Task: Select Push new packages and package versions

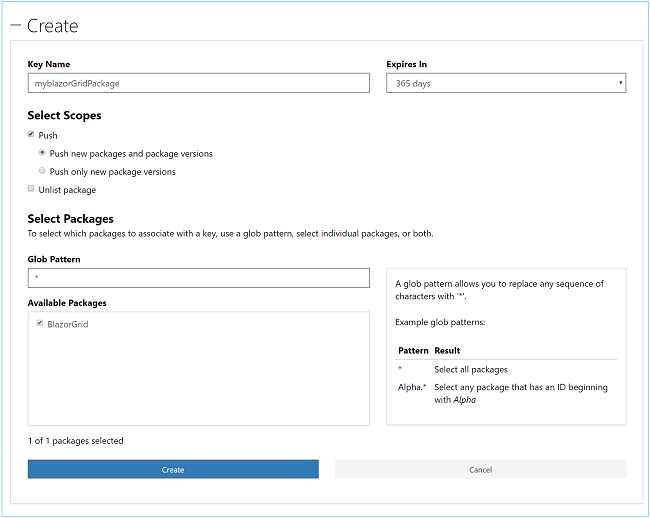Action: (x=42, y=153)
